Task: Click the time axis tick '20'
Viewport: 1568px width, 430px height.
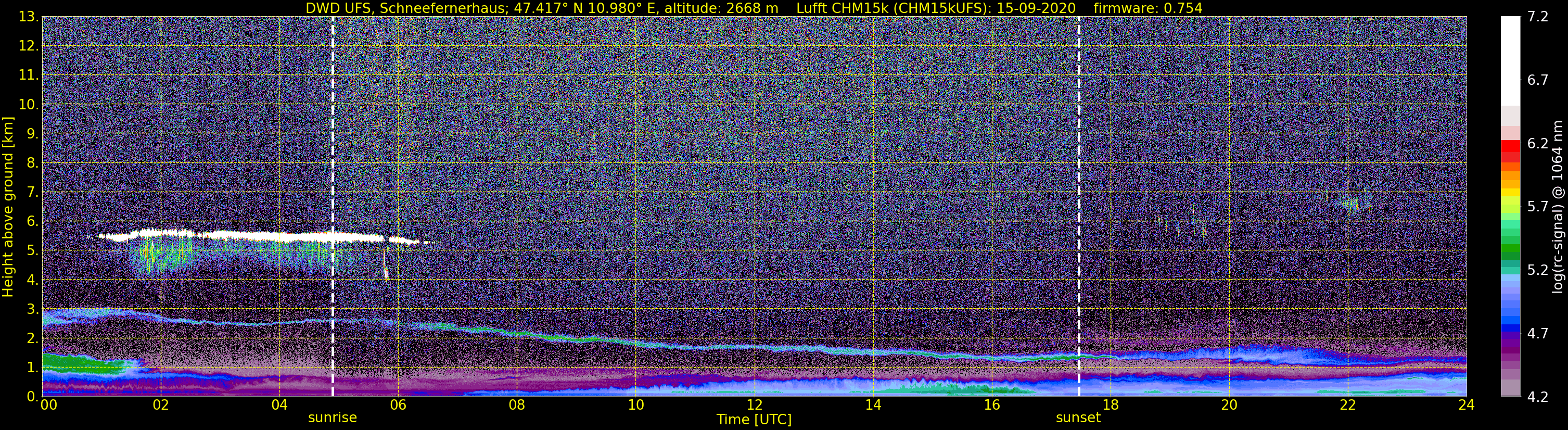Action: (1229, 405)
